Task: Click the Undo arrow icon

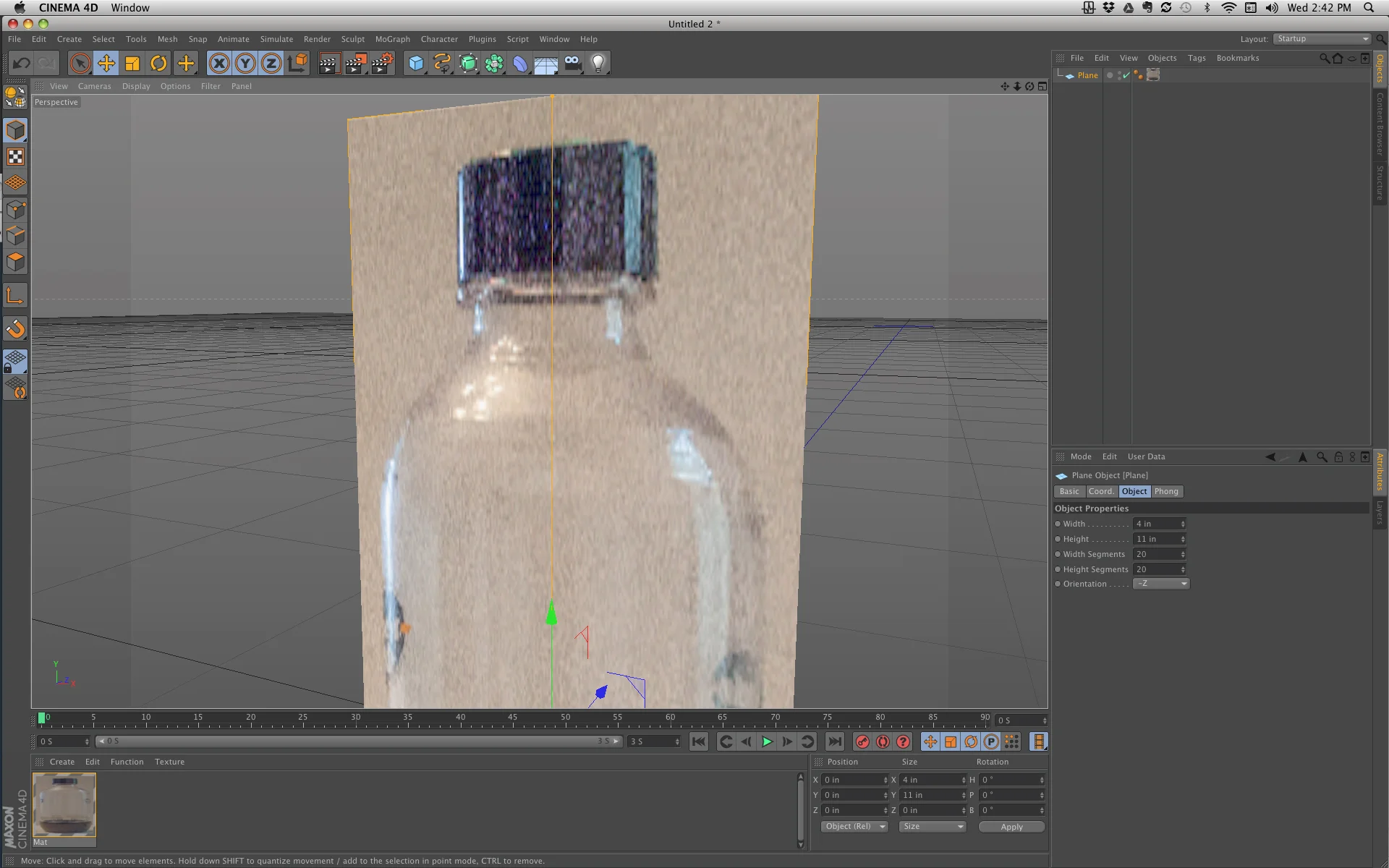Action: click(21, 64)
